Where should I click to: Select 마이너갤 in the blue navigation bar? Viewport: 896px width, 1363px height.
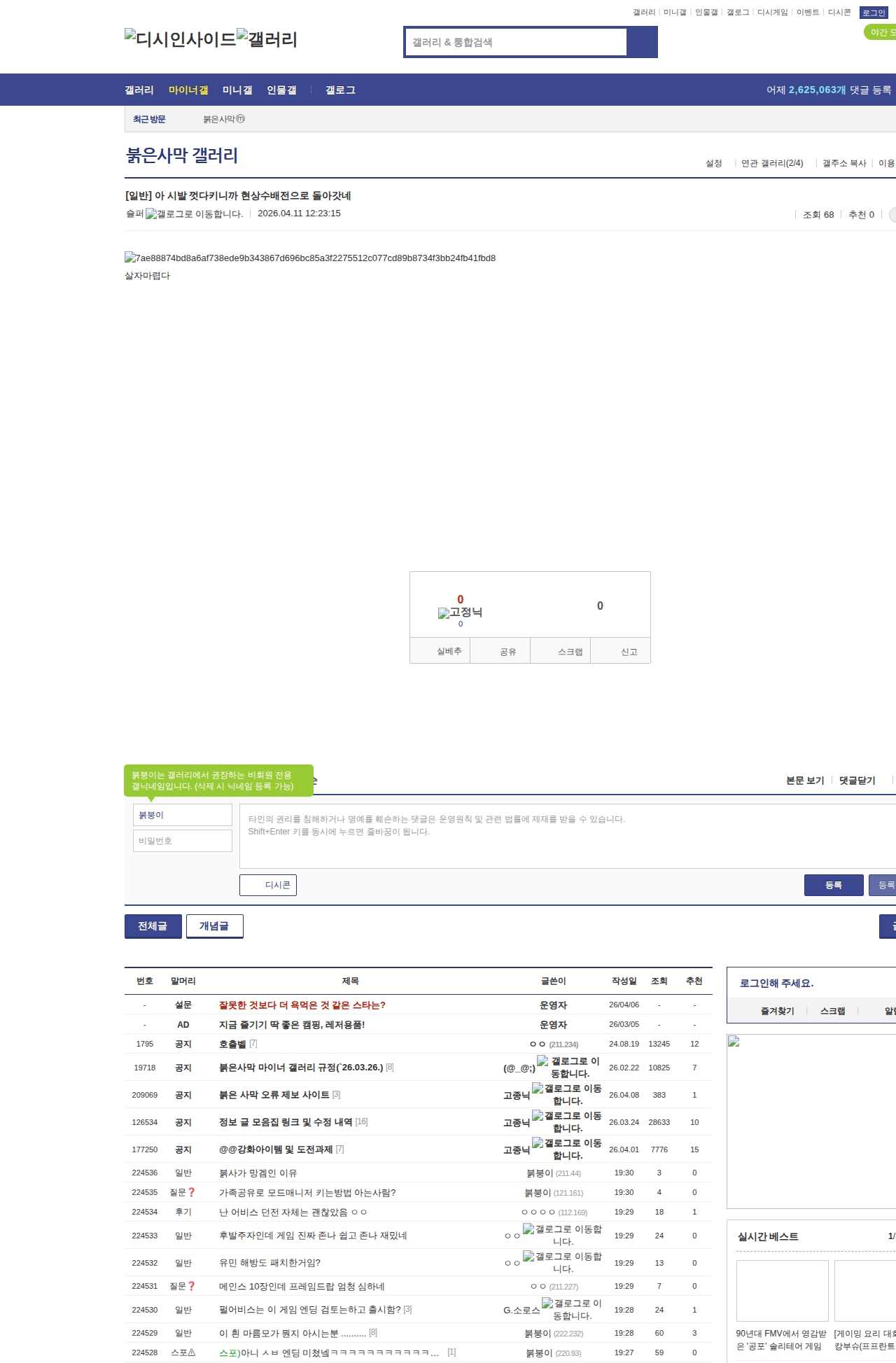coord(188,90)
